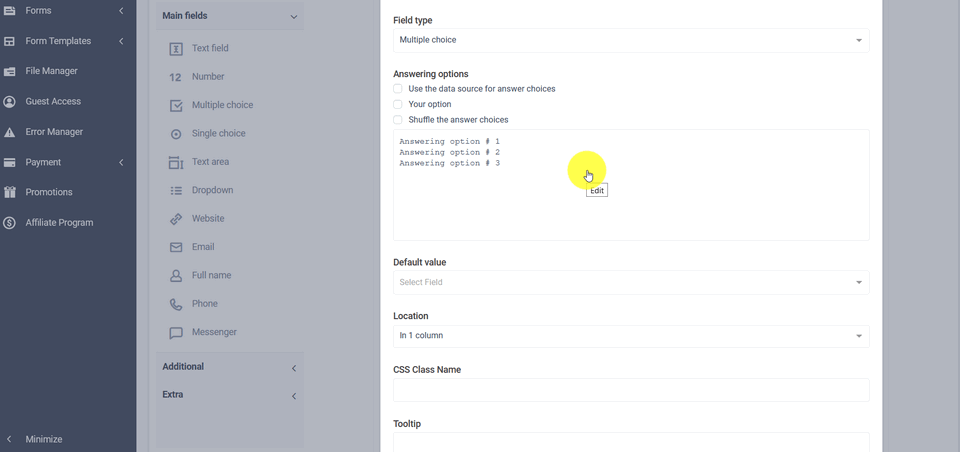
Task: Open the Default value Select Field dropdown
Action: tap(631, 282)
